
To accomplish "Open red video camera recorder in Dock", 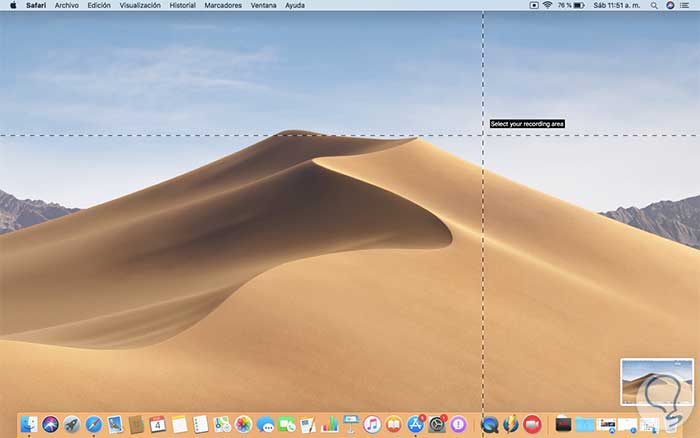I will 532,424.
